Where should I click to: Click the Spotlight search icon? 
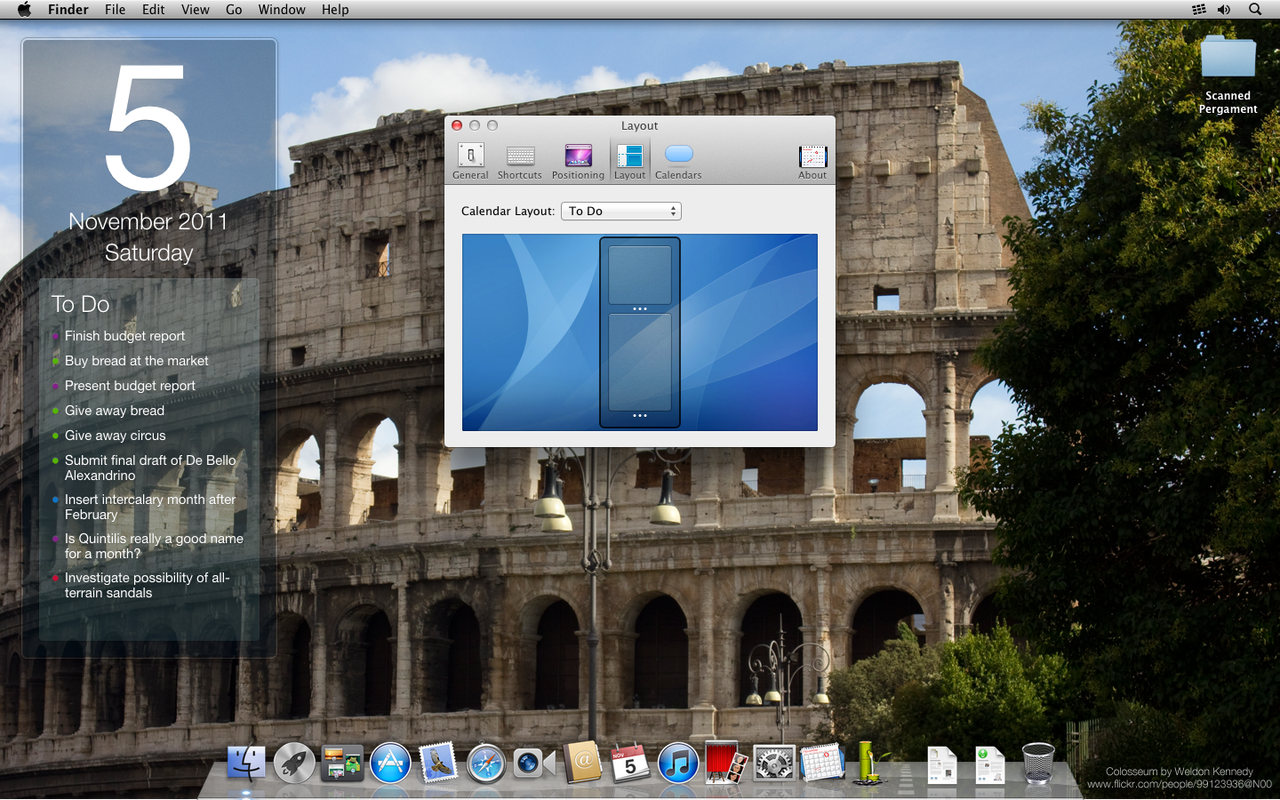coord(1255,9)
